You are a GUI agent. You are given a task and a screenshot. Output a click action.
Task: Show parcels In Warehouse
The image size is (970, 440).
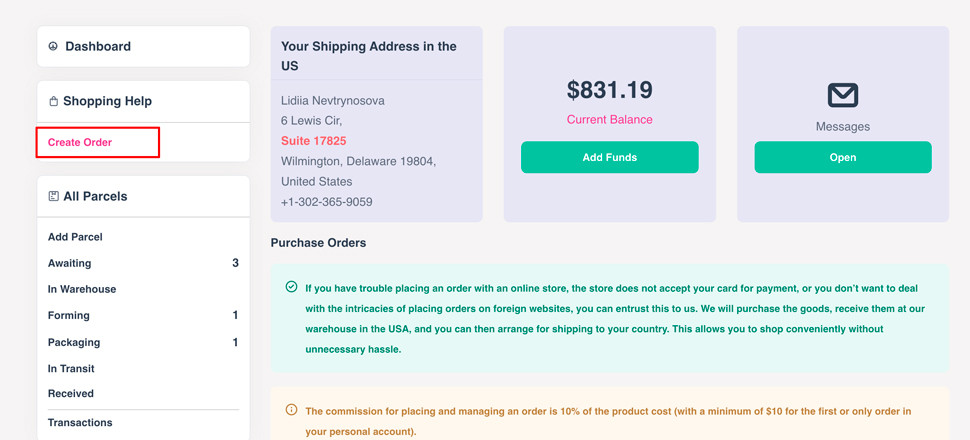point(82,289)
